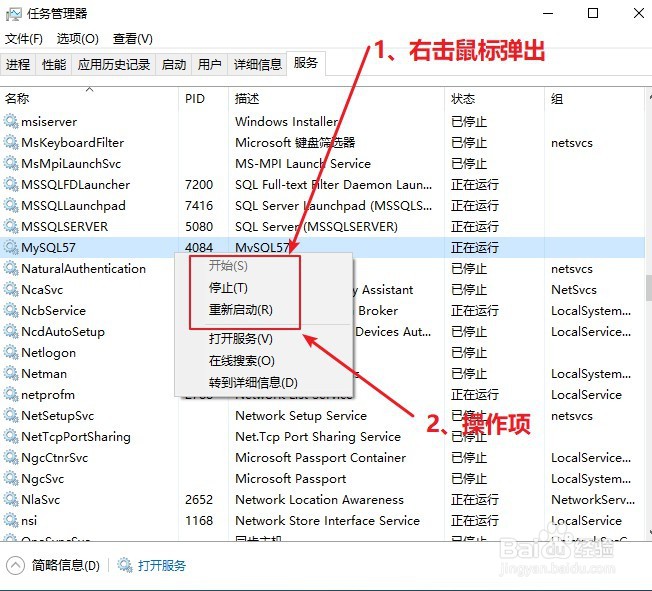
Task: Click the 正在运行 status of MySQL57
Action: [x=475, y=247]
